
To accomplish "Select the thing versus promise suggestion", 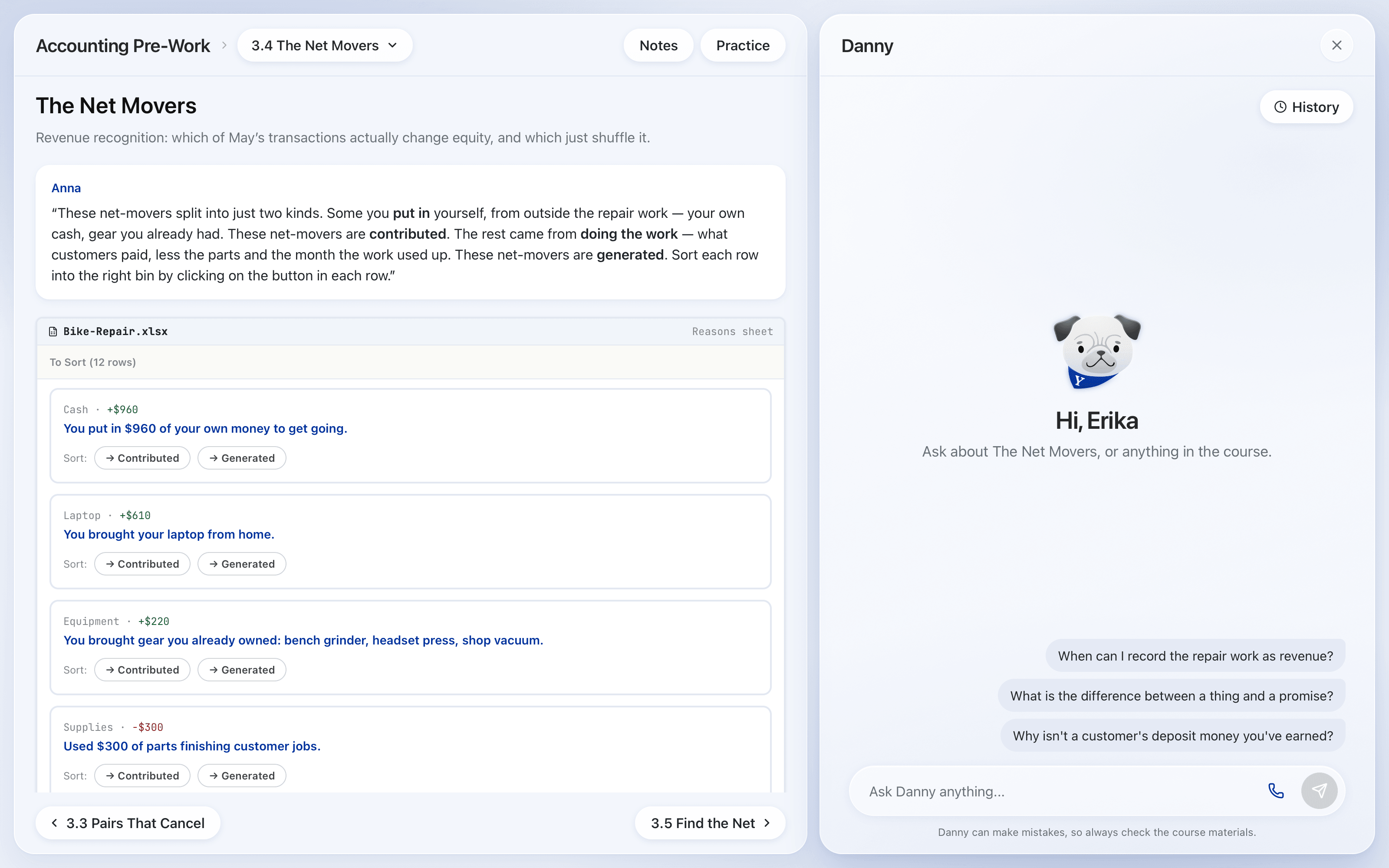I will click(x=1172, y=696).
